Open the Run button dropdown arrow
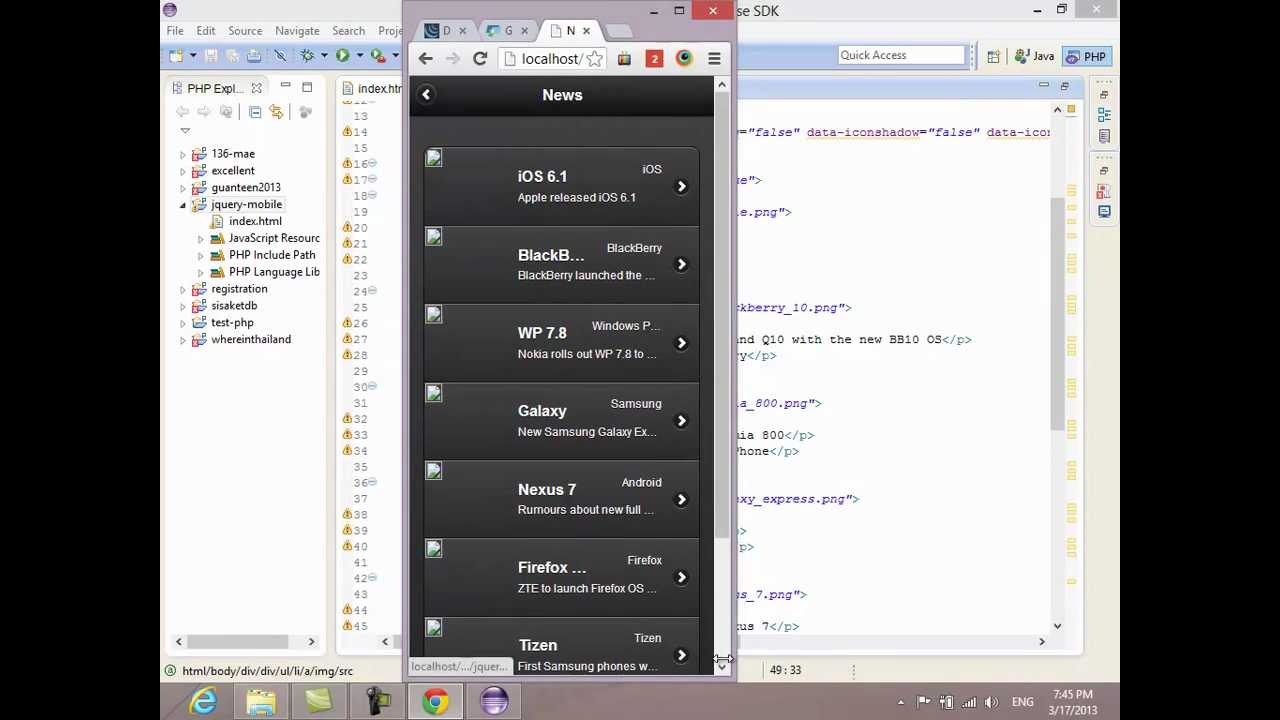 (x=358, y=56)
